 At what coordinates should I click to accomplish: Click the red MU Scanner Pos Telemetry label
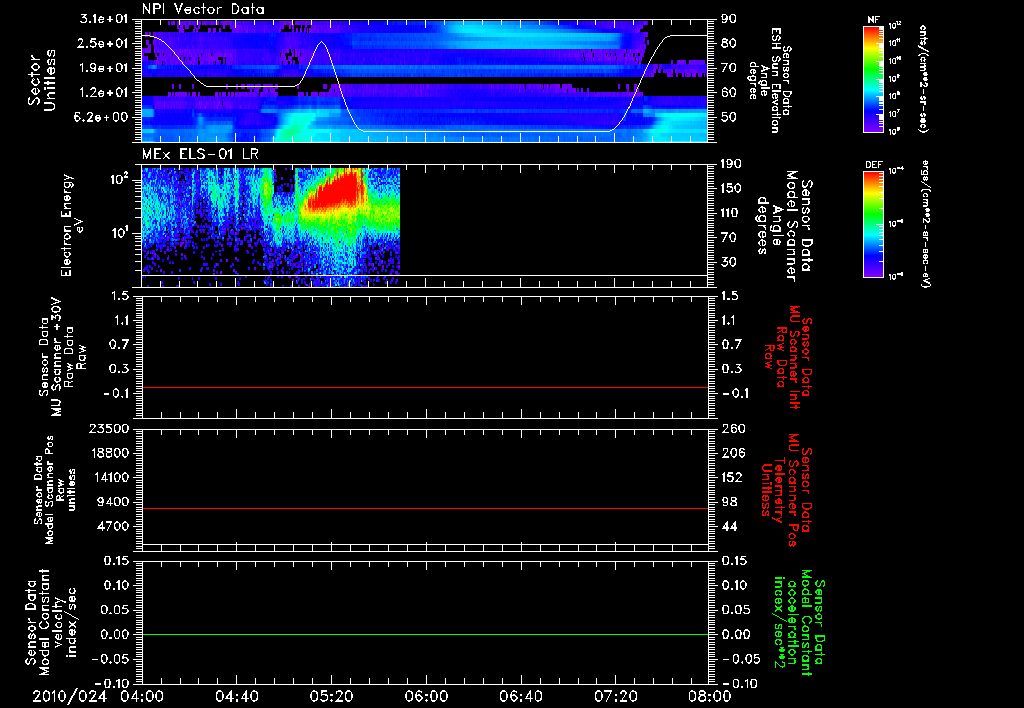click(786, 490)
